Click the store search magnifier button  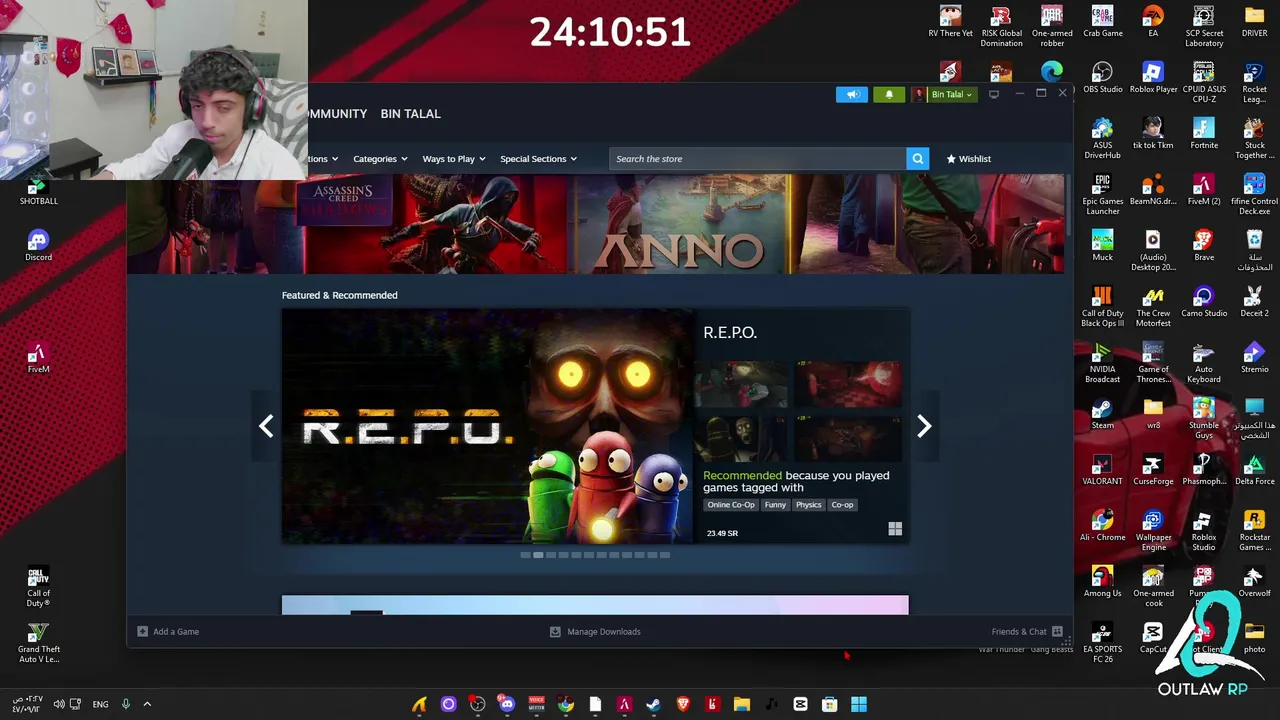917,159
